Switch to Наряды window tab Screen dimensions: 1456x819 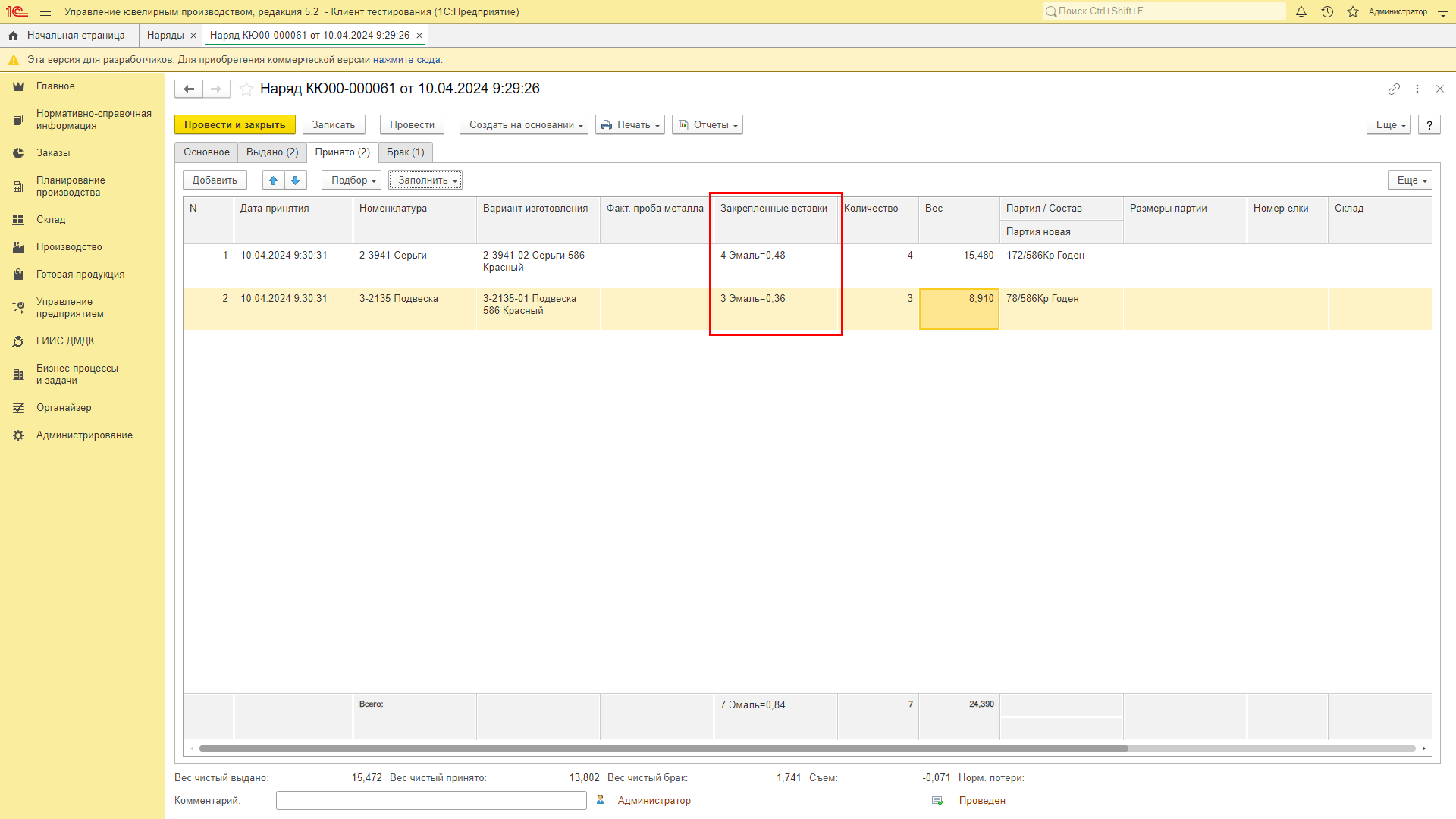[x=165, y=36]
